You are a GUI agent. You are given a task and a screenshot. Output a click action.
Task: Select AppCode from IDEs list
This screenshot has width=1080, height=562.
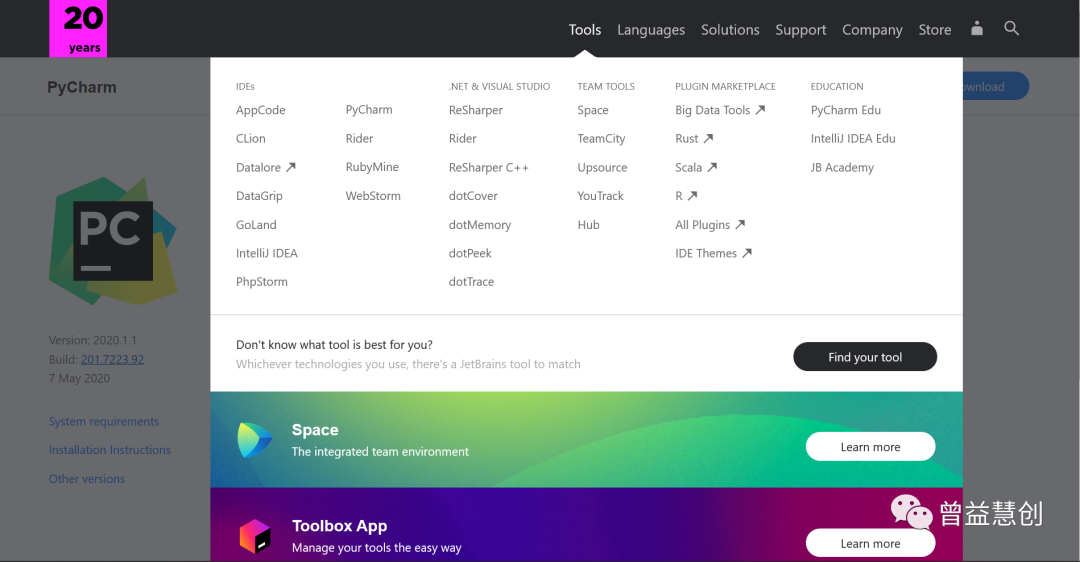(260, 110)
